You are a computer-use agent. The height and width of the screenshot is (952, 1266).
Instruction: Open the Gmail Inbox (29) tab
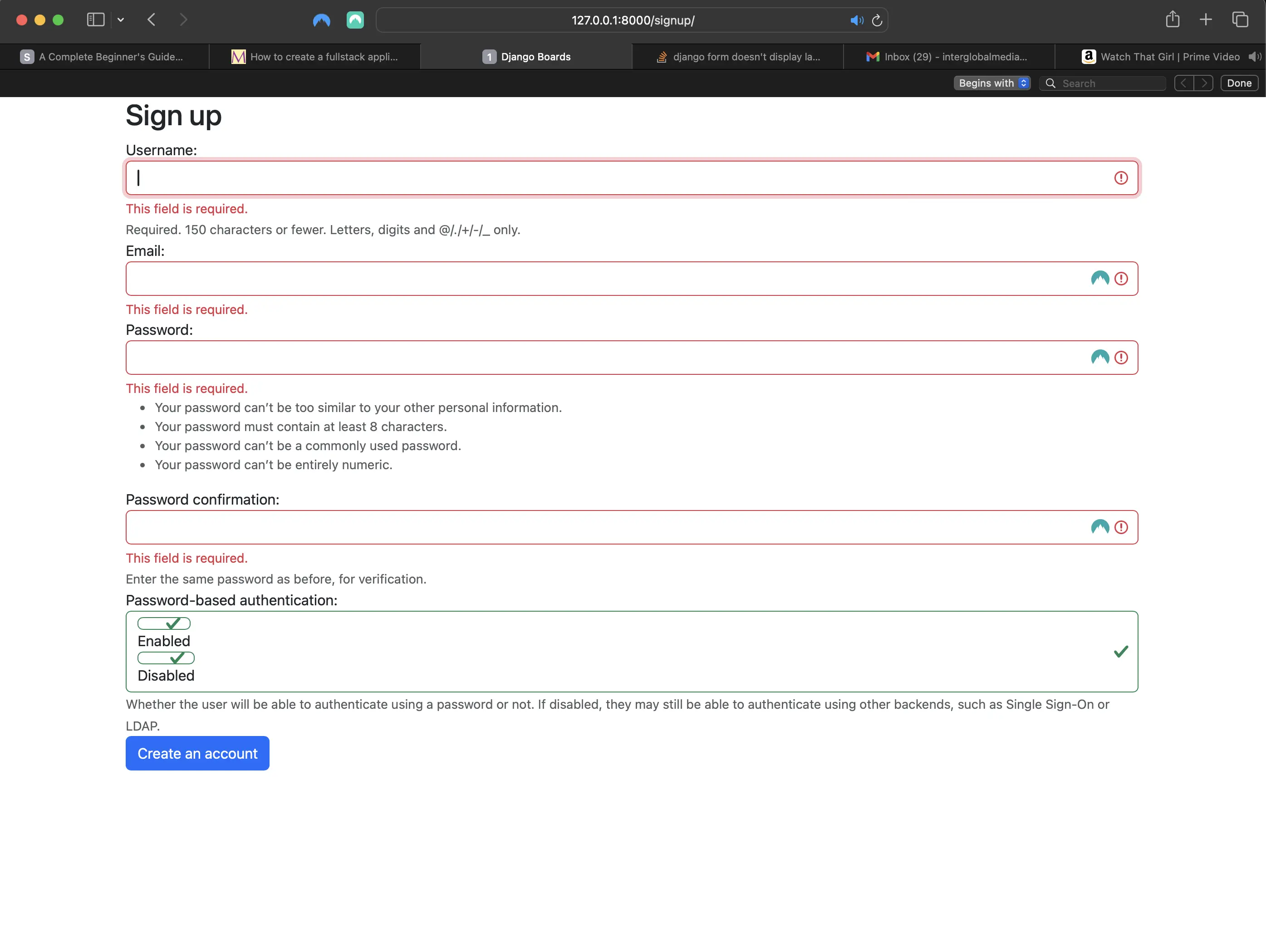click(948, 57)
